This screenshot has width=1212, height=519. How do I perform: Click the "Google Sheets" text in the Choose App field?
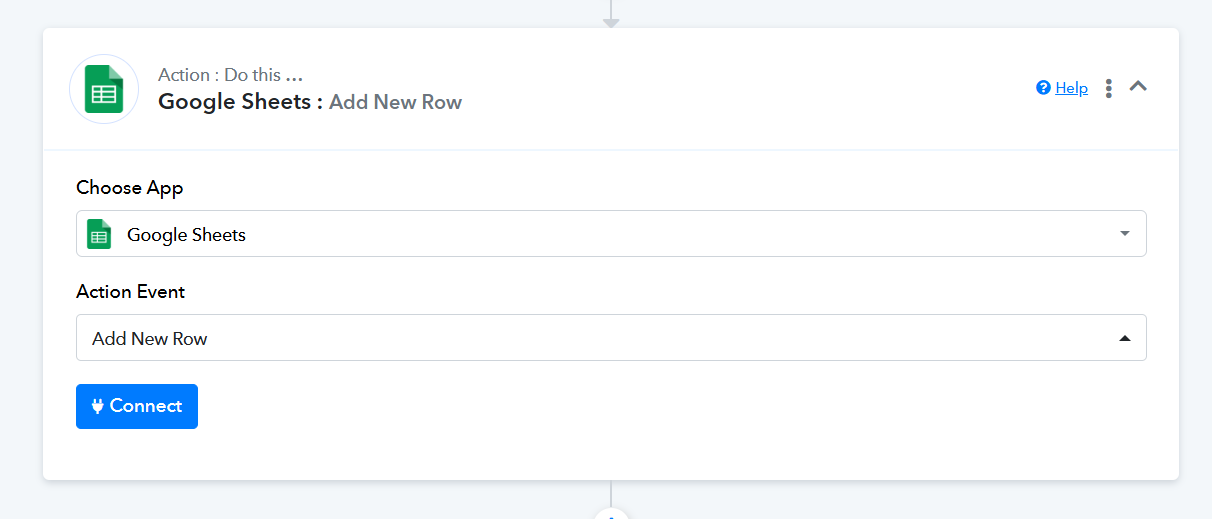tap(186, 235)
